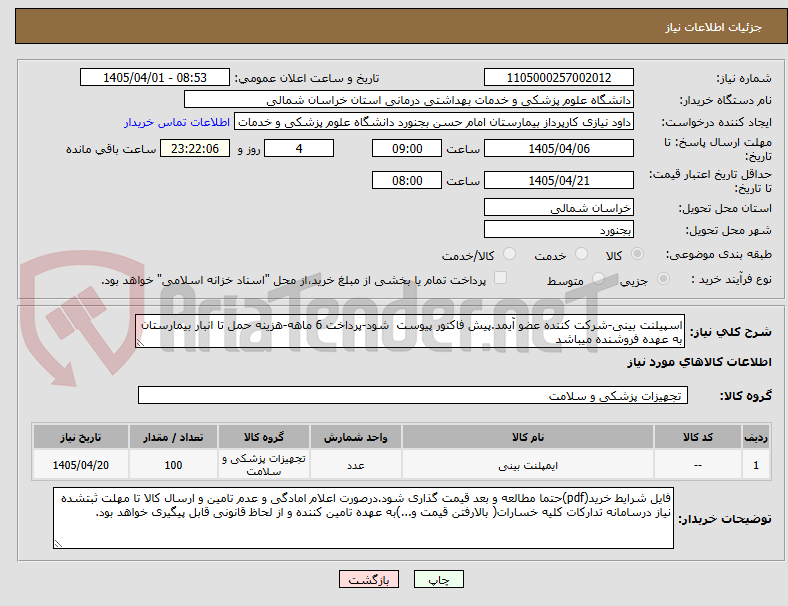Viewport: 788px width, 606px height.
Task: Click the resize handle of buyer notes box
Action: (x=58, y=543)
